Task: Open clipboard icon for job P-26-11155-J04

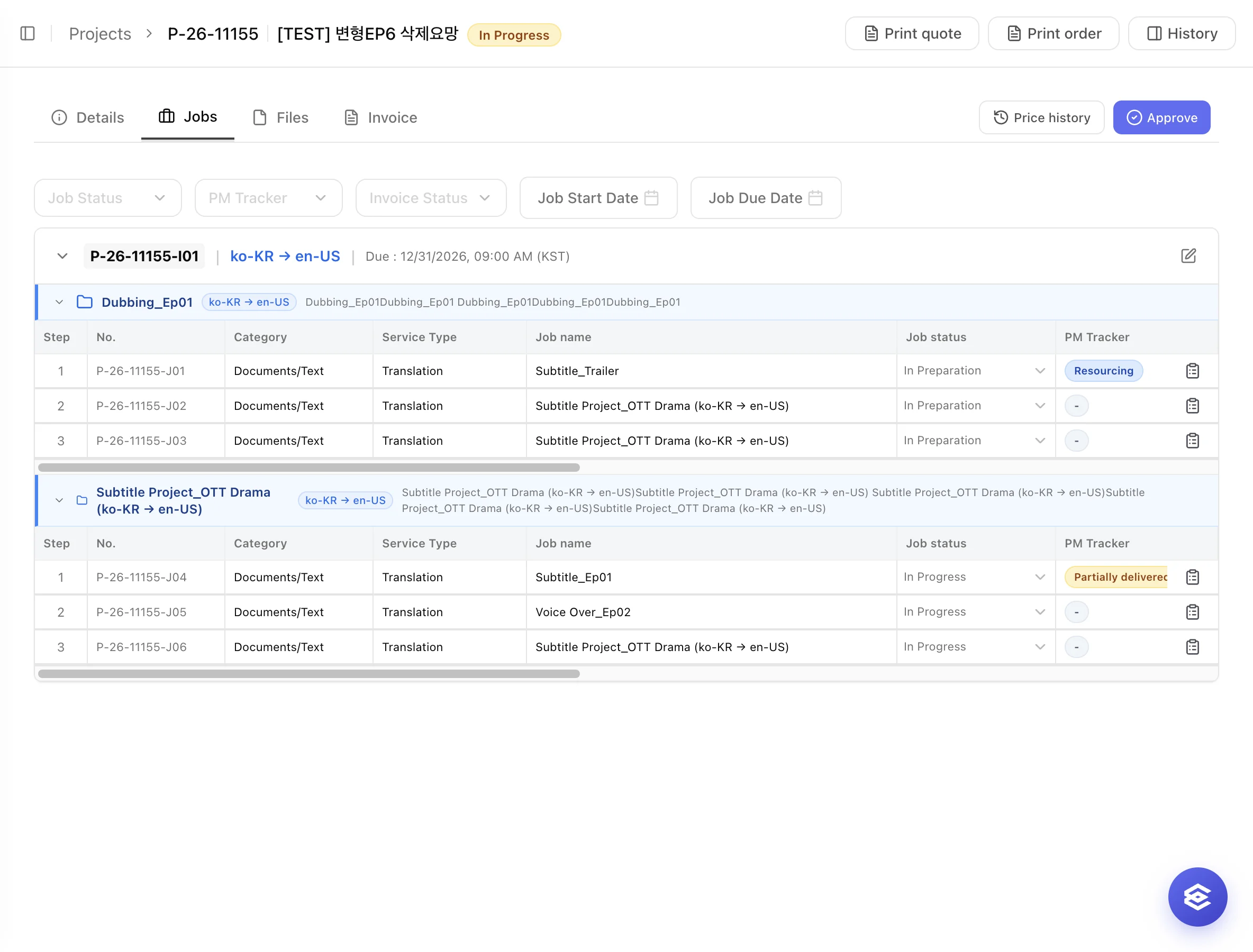Action: (1192, 577)
